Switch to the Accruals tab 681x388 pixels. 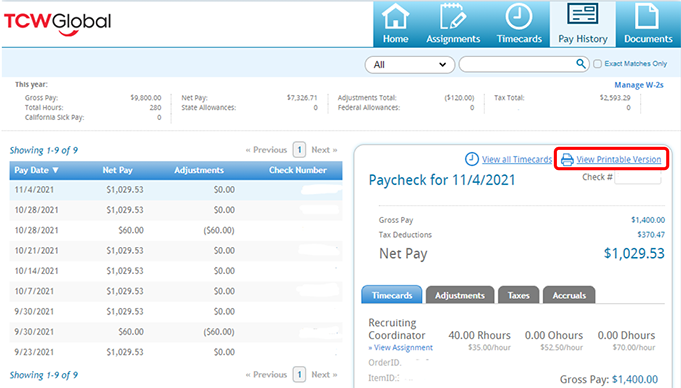569,295
